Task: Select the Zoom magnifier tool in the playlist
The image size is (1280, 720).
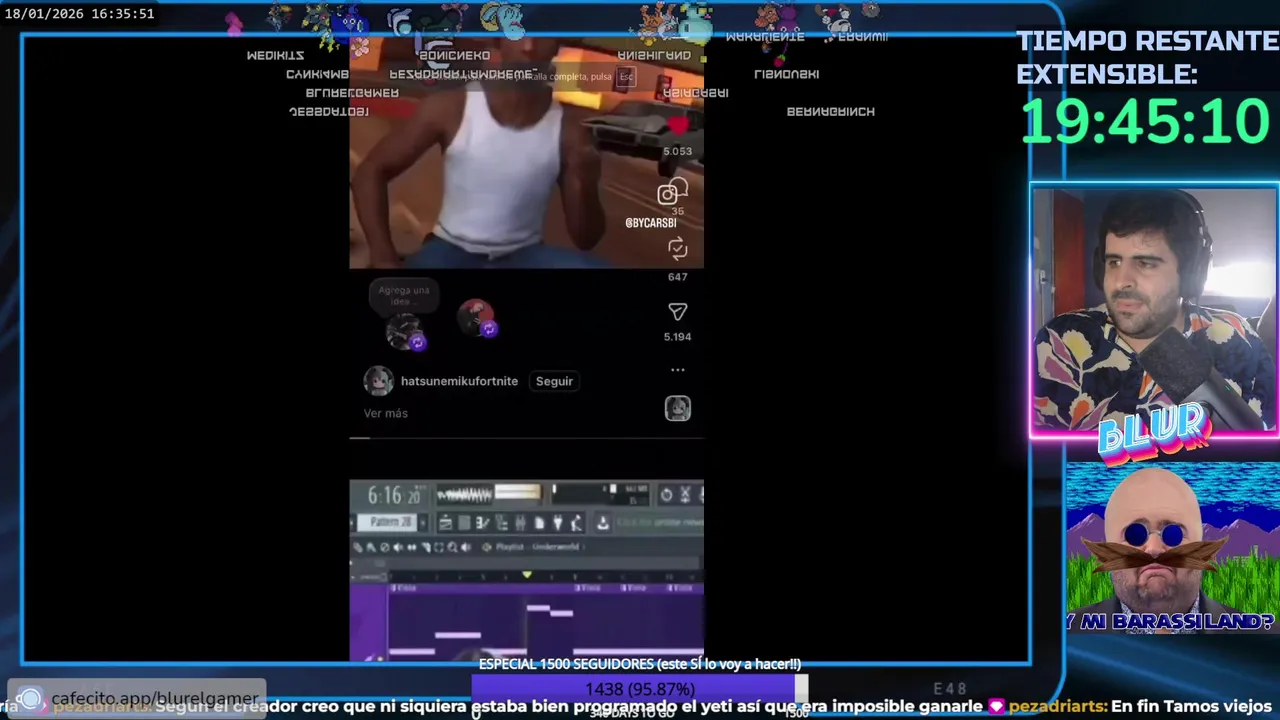Action: (452, 547)
